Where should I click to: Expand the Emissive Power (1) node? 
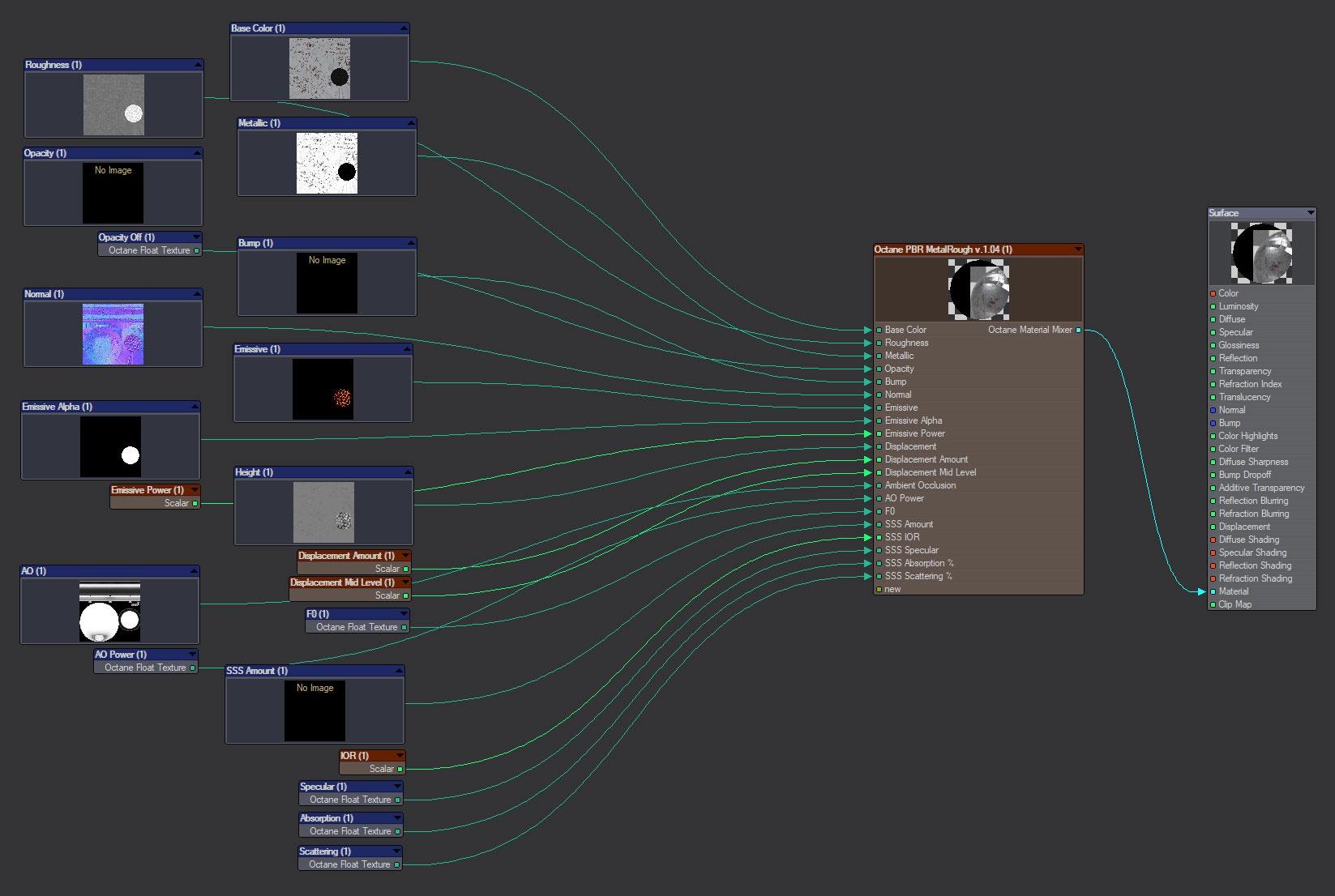[x=194, y=490]
